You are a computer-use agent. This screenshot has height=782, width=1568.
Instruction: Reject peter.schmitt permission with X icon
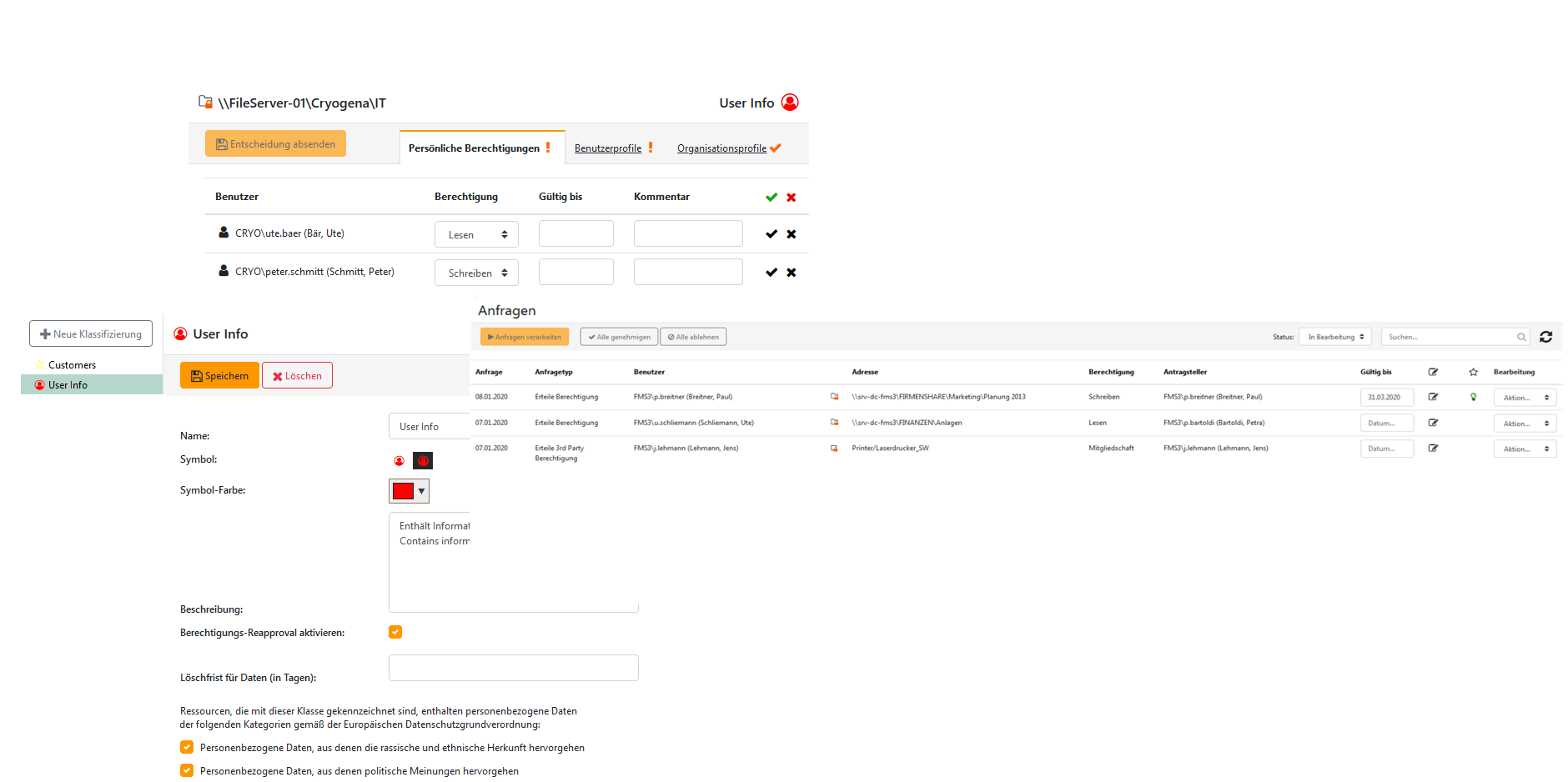791,273
